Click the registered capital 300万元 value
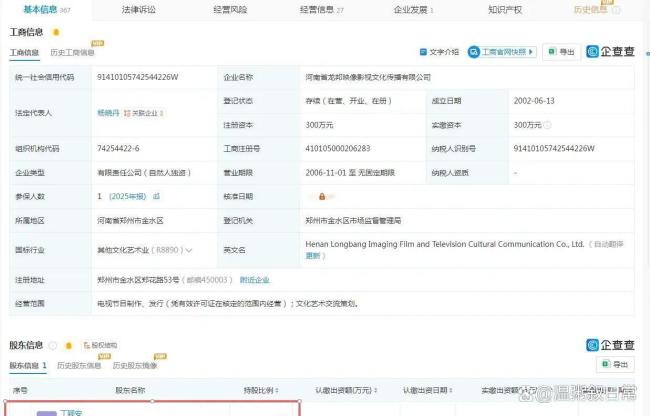Viewport: 650px width, 416px height. click(x=319, y=125)
